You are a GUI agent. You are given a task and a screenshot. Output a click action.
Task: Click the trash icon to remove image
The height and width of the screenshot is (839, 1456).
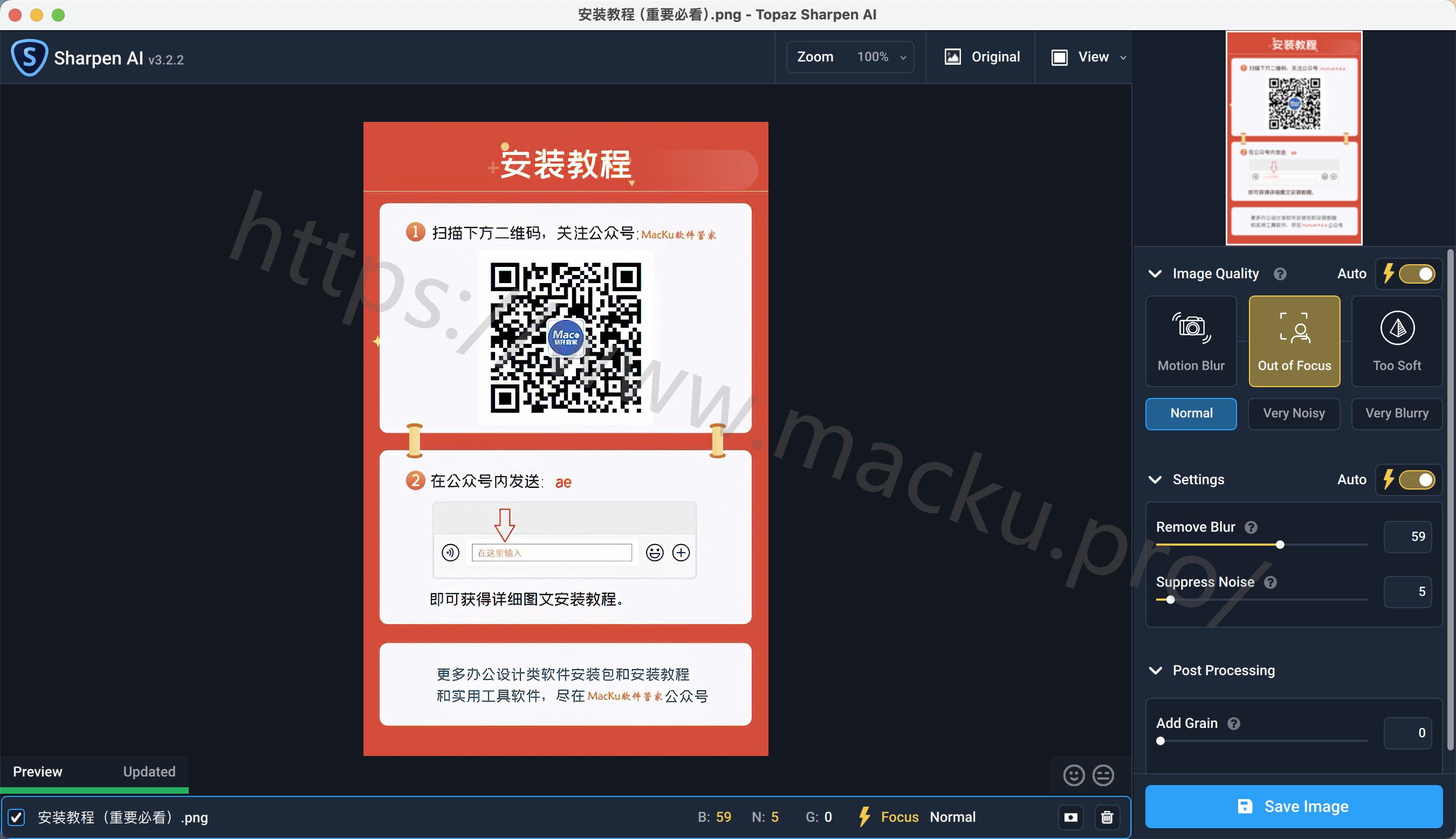point(1107,816)
